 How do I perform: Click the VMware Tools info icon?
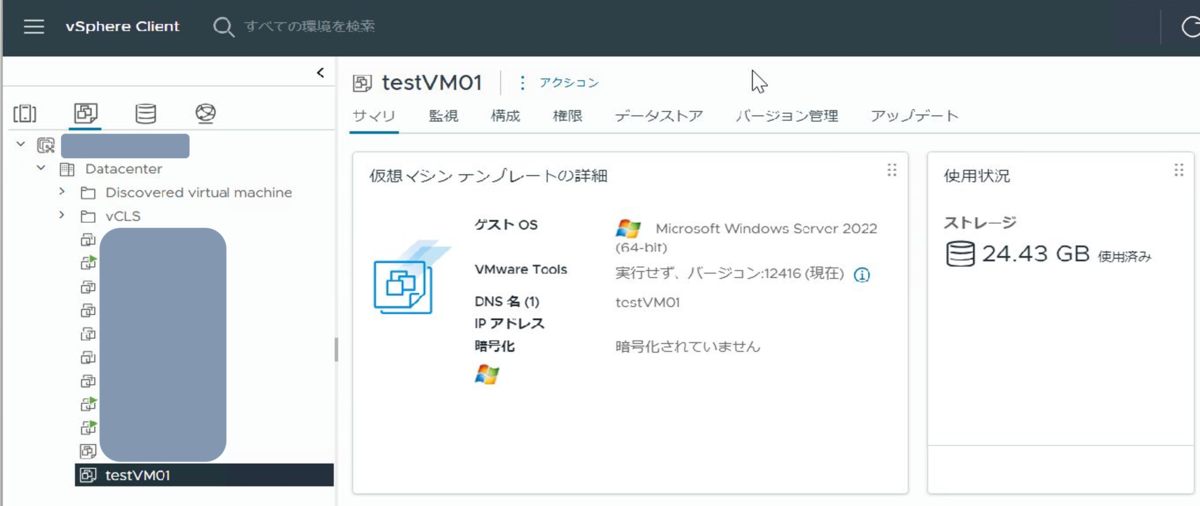[x=862, y=274]
